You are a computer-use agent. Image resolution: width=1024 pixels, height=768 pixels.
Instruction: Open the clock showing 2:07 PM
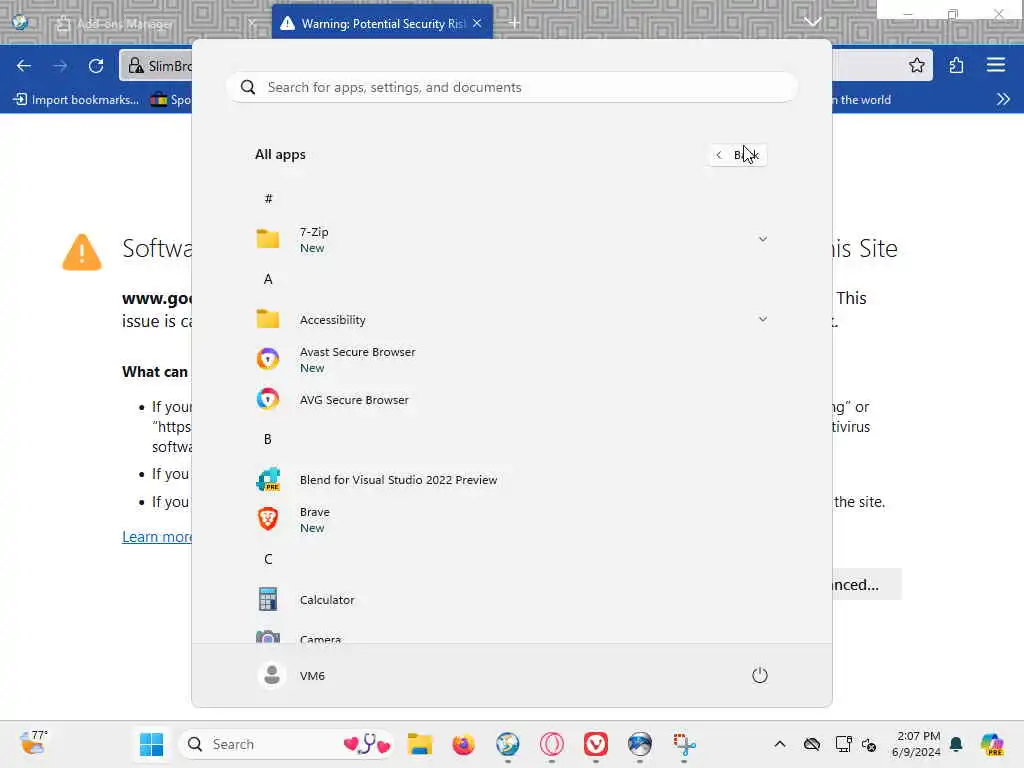click(x=918, y=744)
